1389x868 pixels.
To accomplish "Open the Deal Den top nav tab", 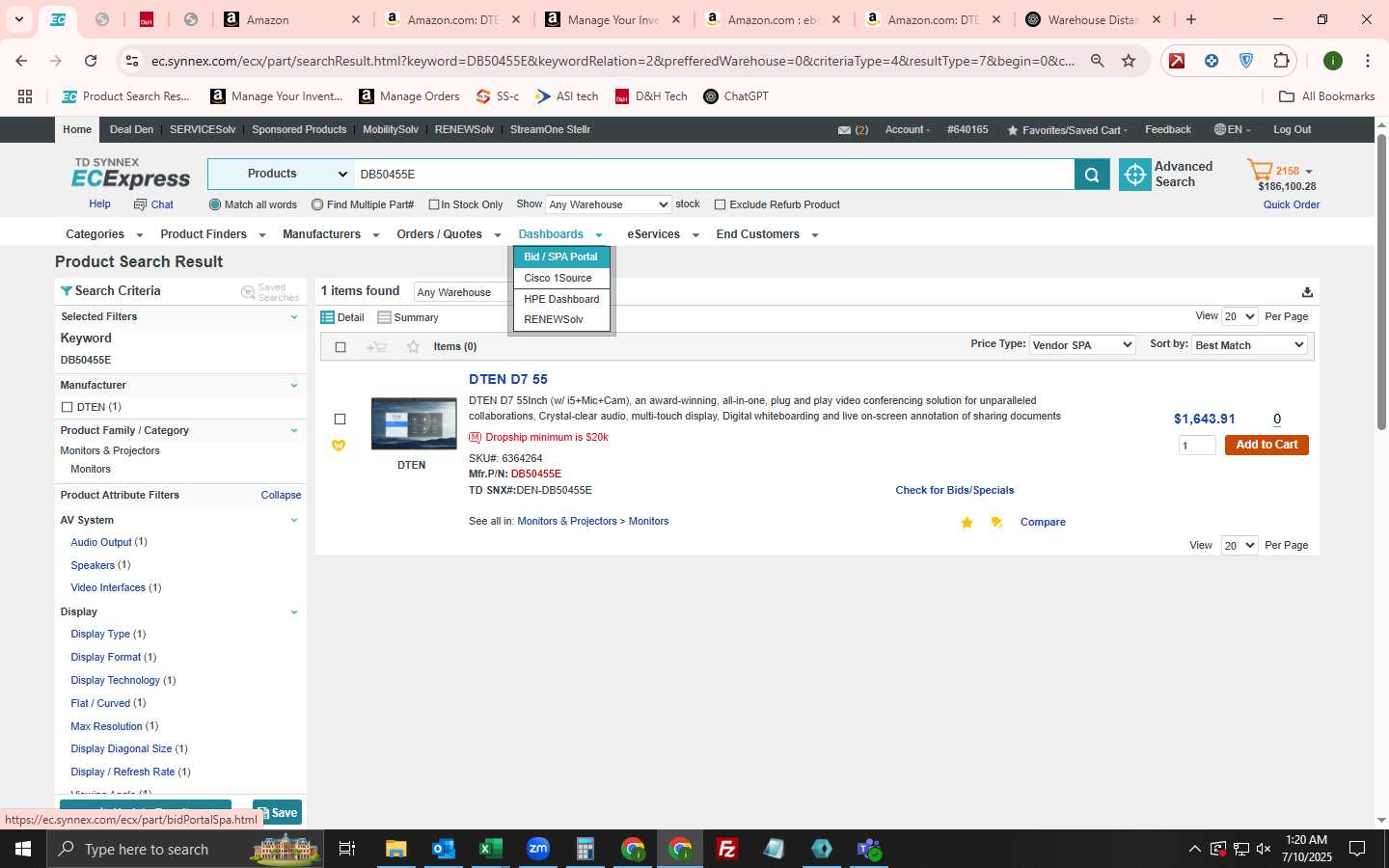I will (131, 129).
